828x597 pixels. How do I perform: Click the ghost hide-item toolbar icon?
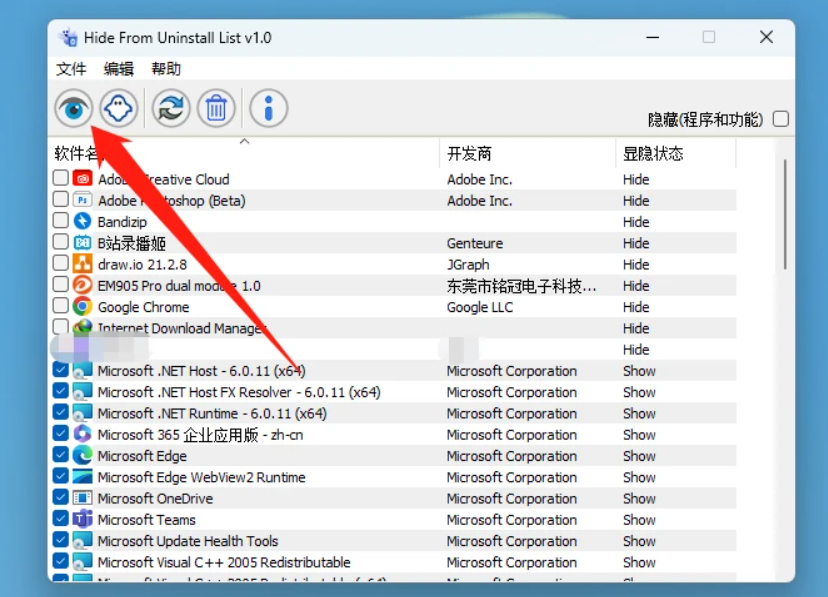[x=118, y=109]
